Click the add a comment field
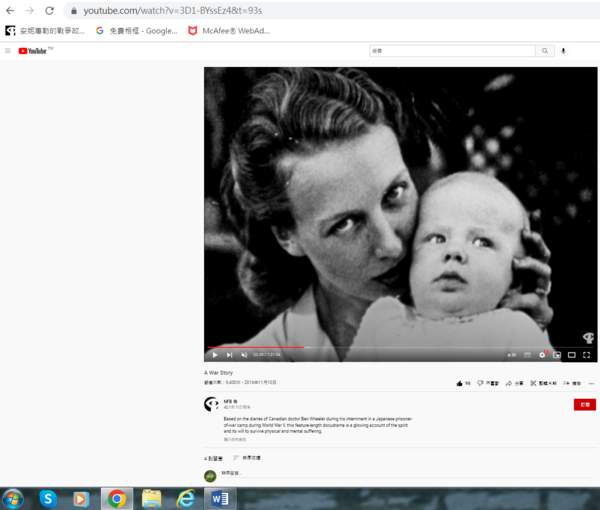600x510 pixels. [407, 473]
